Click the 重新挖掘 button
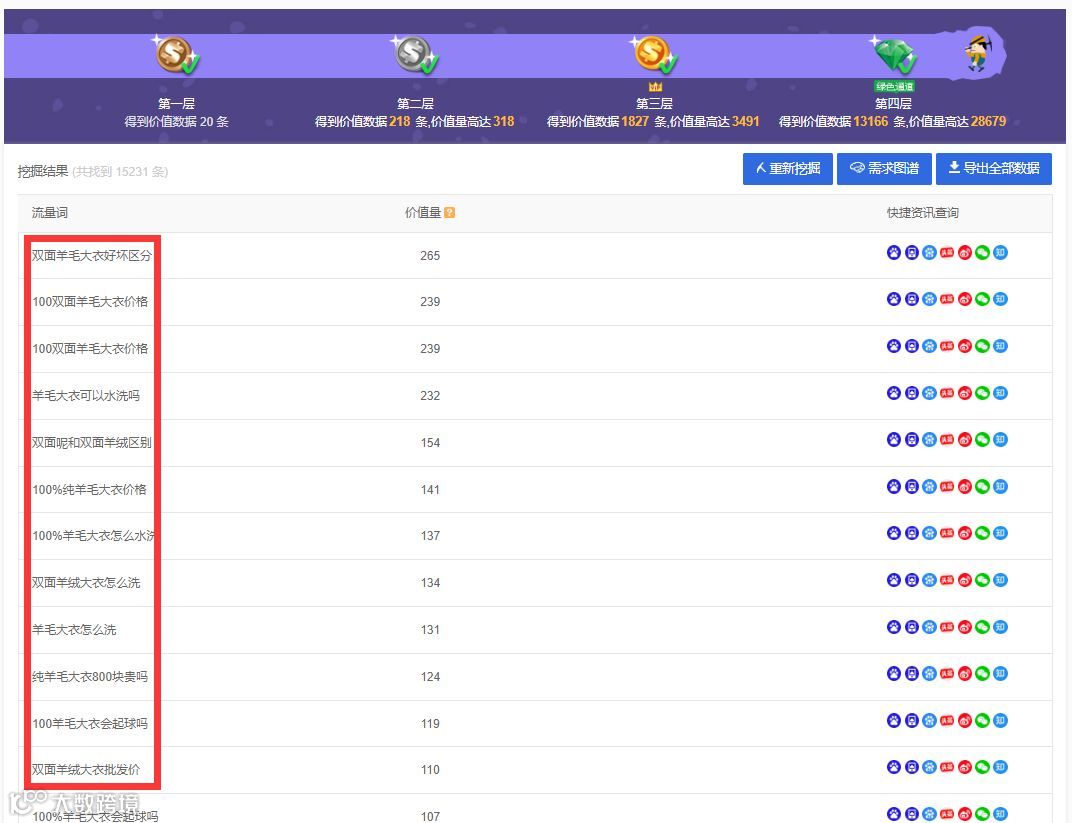This screenshot has height=823, width=1072. pyautogui.click(x=787, y=168)
